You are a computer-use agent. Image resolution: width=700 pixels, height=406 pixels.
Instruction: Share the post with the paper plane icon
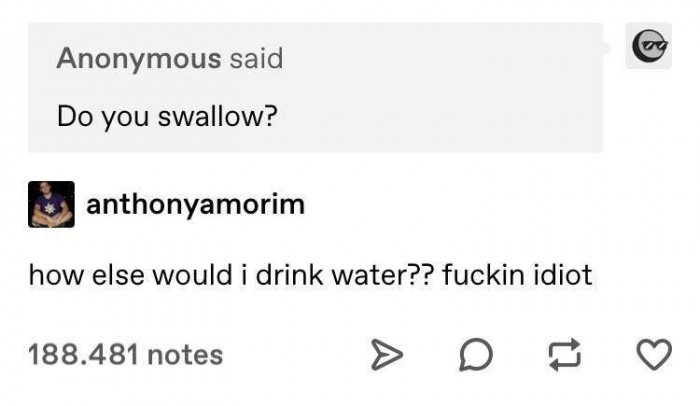[387, 355]
